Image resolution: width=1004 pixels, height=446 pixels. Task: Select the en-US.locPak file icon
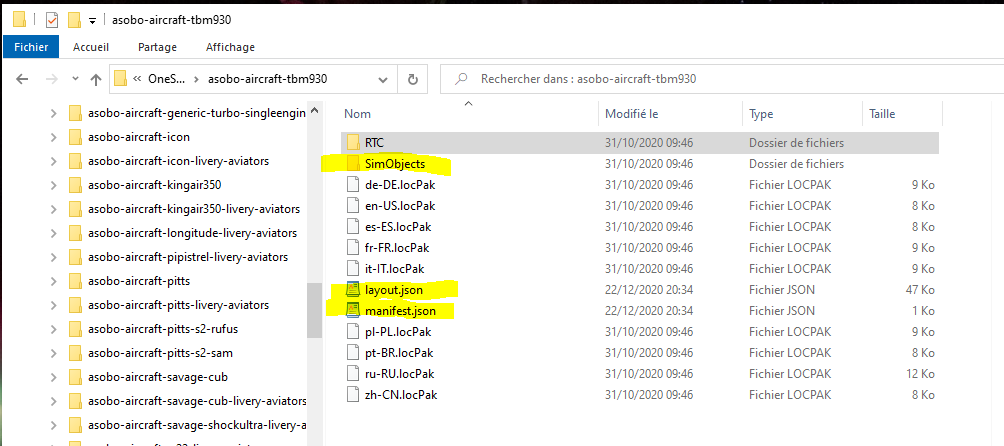tap(353, 205)
